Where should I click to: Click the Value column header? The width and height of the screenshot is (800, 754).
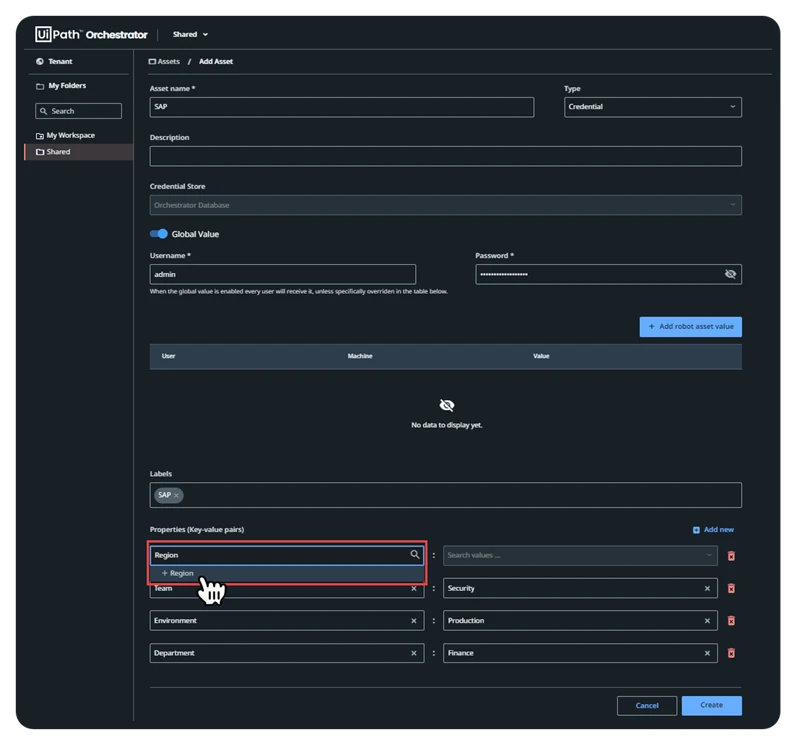click(541, 356)
